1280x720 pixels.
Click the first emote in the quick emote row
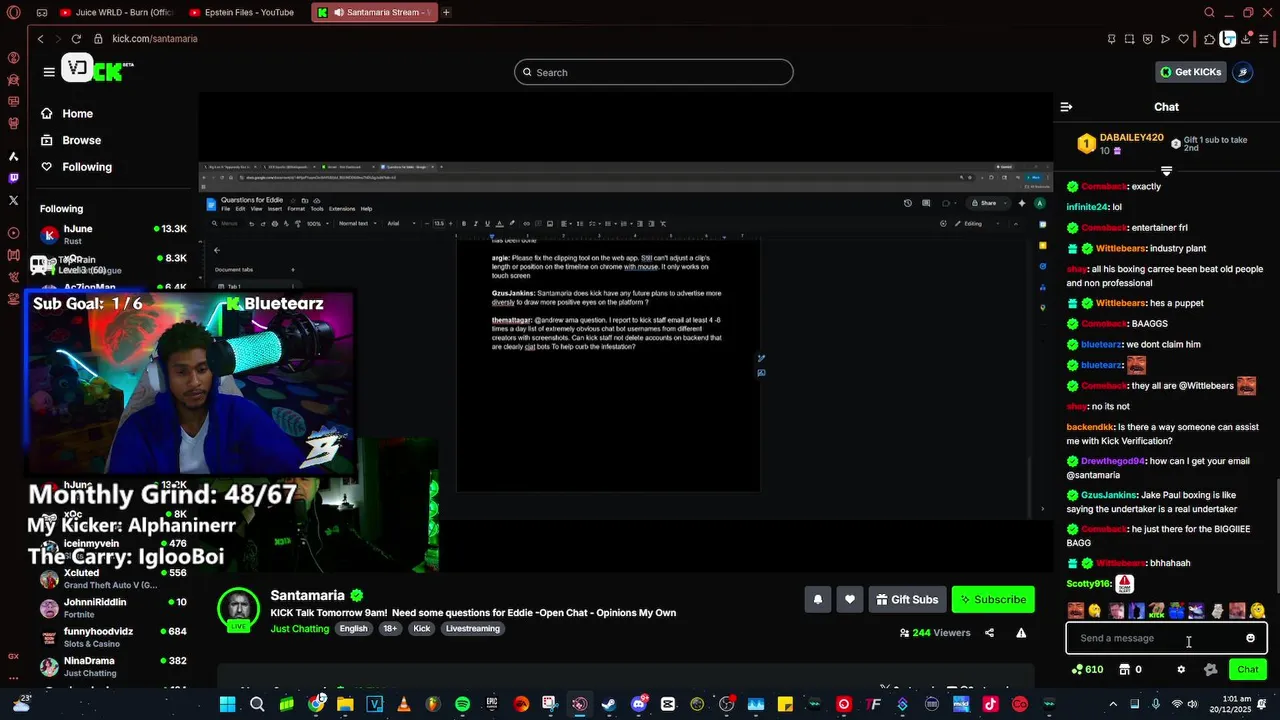point(1076,610)
